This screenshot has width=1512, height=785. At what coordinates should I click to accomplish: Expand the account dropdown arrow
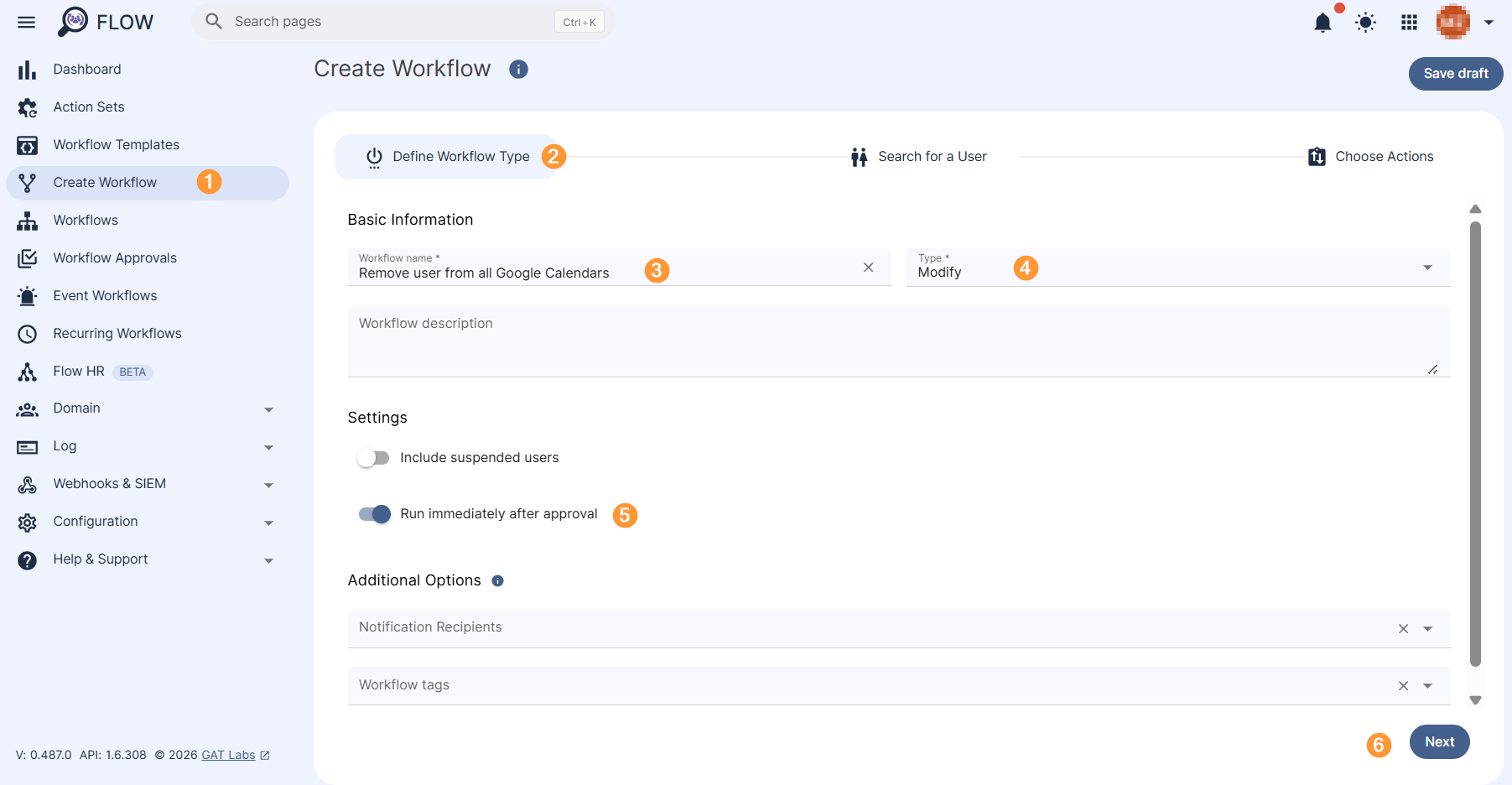(1489, 23)
